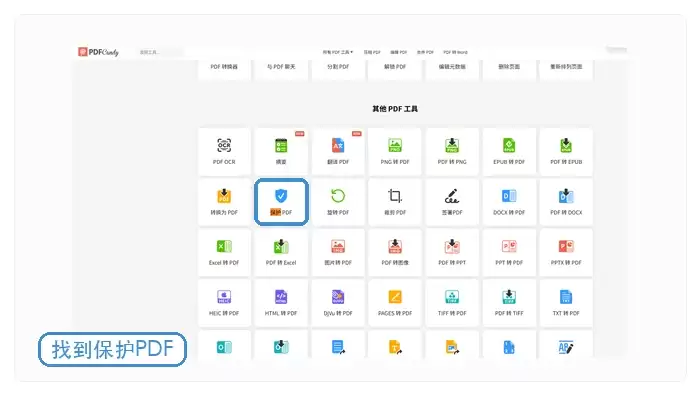
Task: Choose the EPUB 转 PDF converter
Action: click(x=509, y=152)
